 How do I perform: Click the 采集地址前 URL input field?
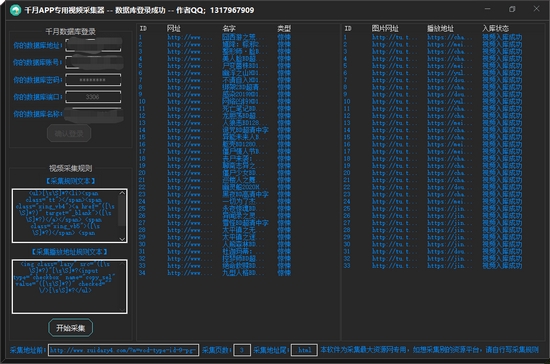tap(123, 350)
